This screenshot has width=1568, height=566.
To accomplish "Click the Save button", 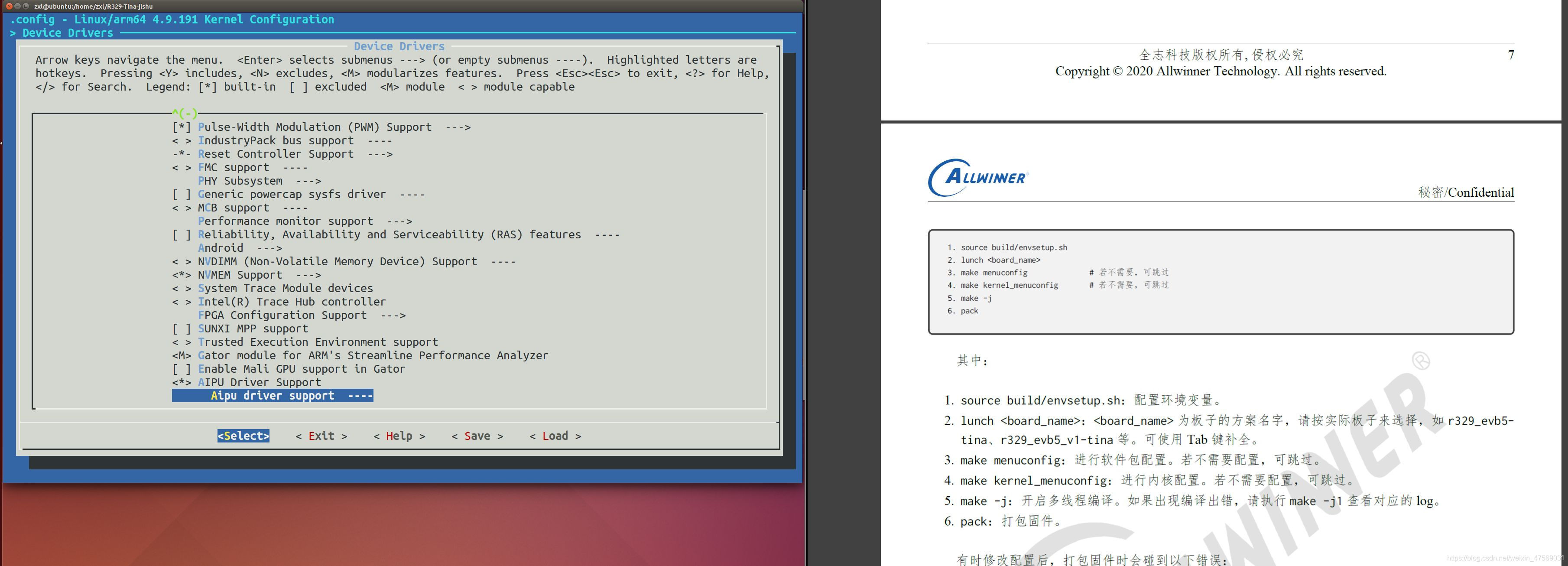I will pyautogui.click(x=477, y=436).
